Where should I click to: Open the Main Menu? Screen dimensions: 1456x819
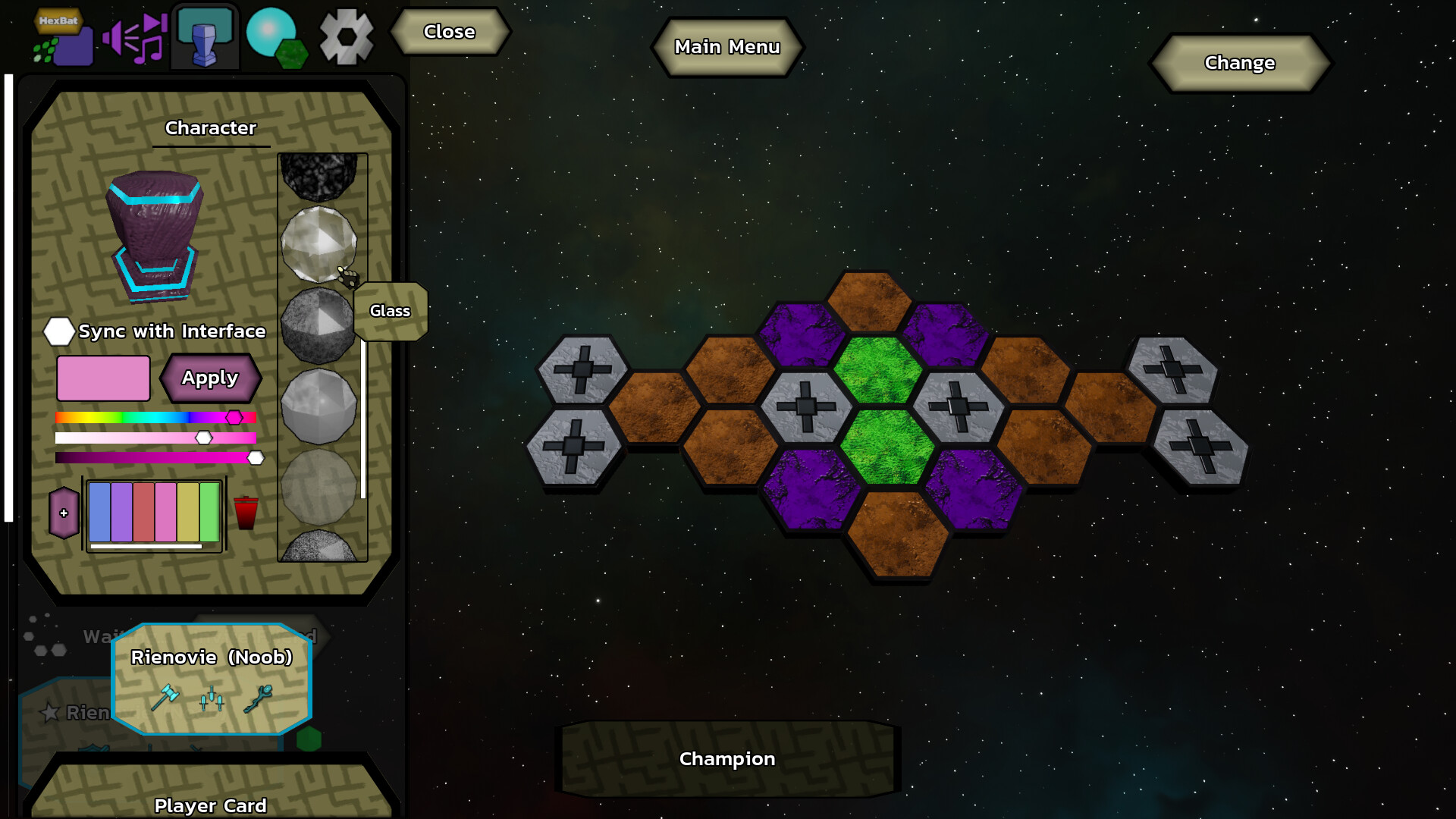(727, 45)
